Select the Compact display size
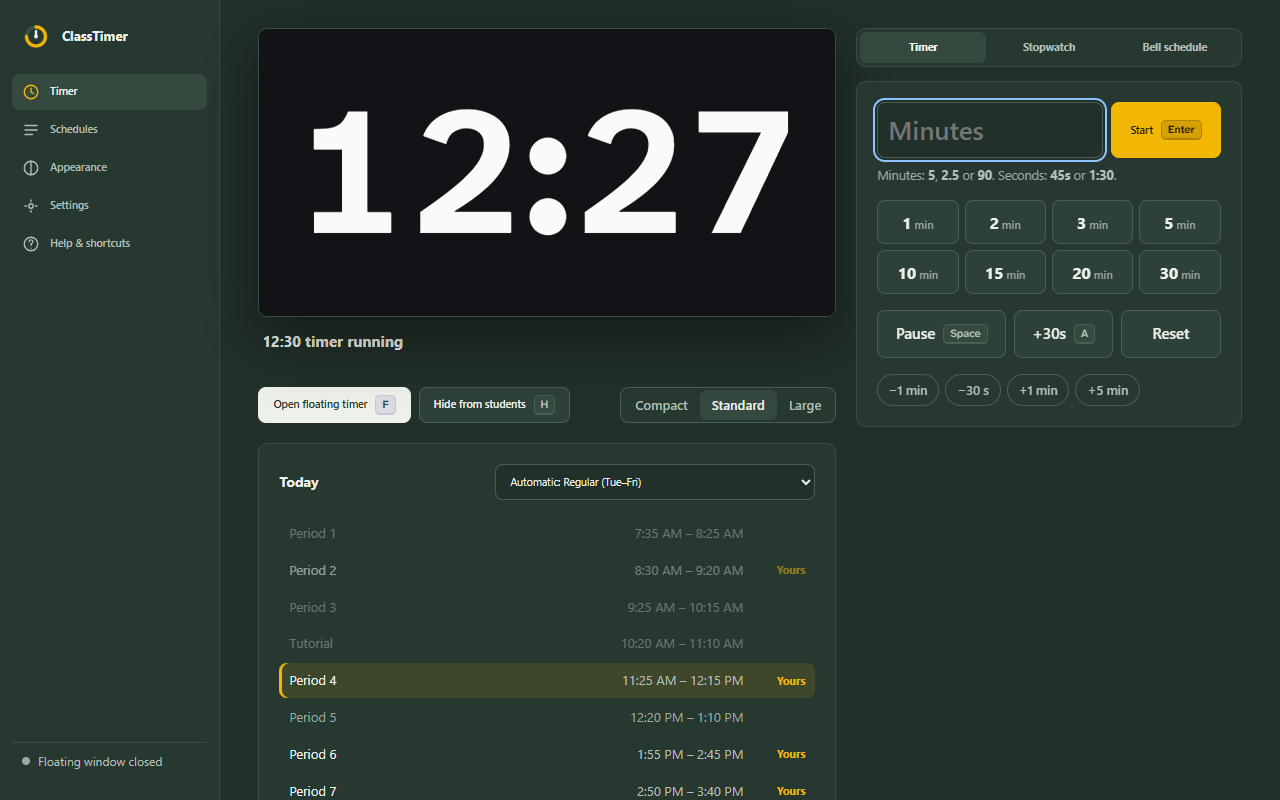Screen dimensions: 1280x800 pyautogui.click(x=661, y=405)
